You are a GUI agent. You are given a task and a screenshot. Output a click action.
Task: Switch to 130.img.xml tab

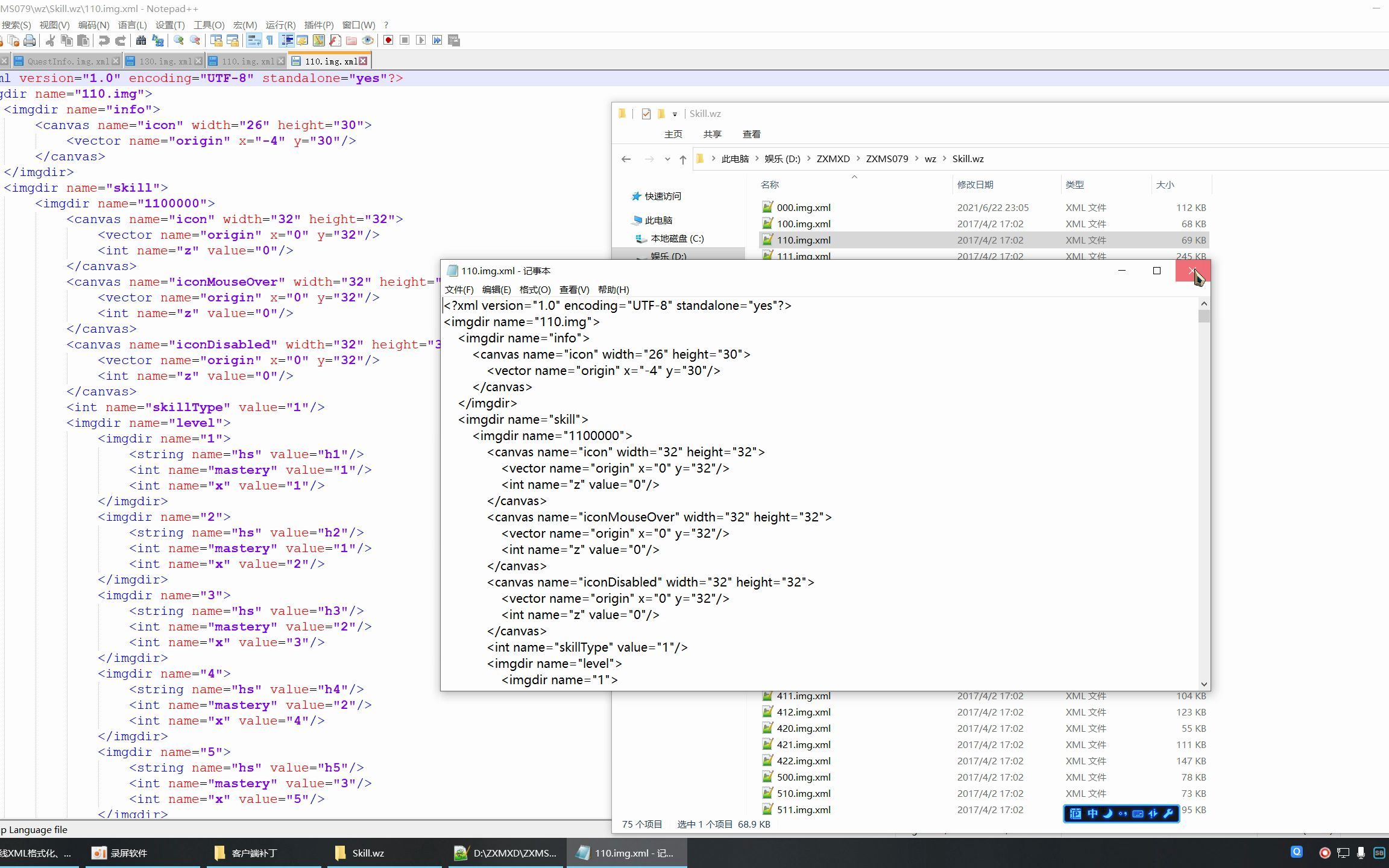(165, 61)
